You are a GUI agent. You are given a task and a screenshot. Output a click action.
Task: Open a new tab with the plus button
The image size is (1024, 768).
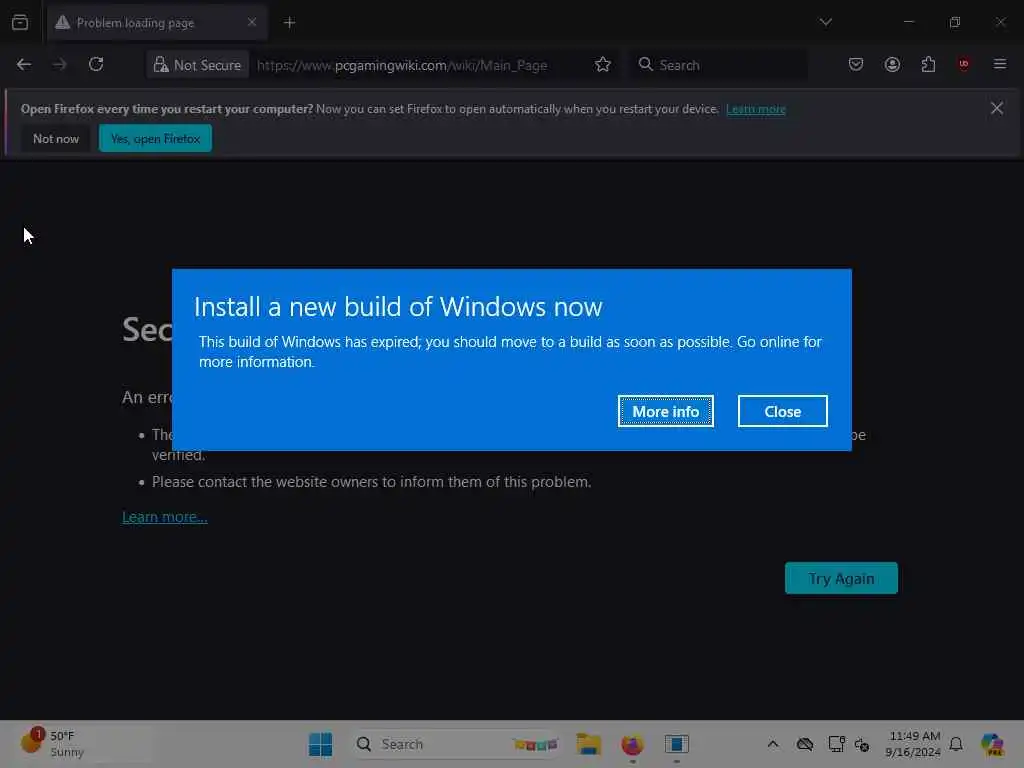[289, 23]
